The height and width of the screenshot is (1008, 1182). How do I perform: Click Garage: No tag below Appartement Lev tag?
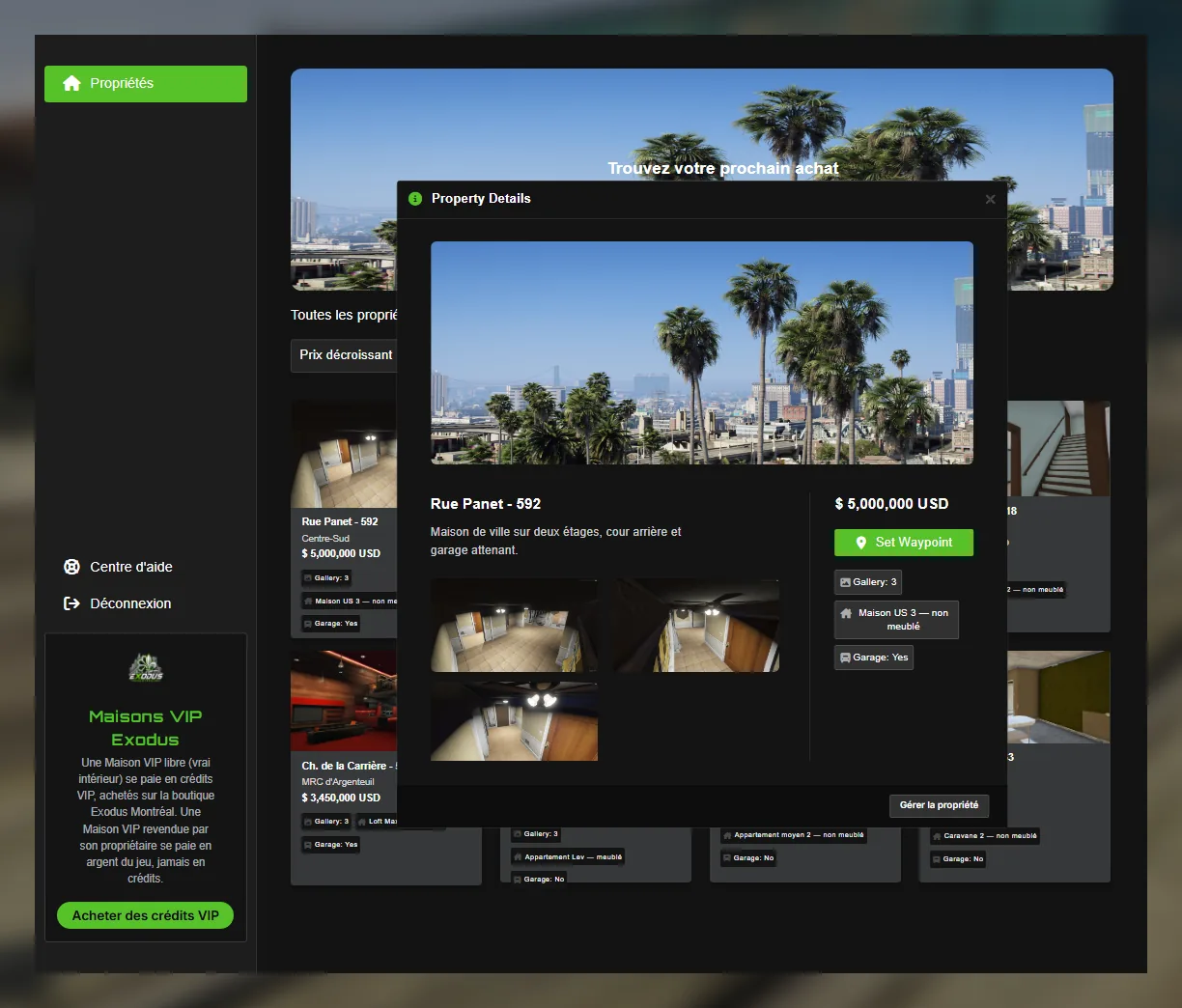539,880
